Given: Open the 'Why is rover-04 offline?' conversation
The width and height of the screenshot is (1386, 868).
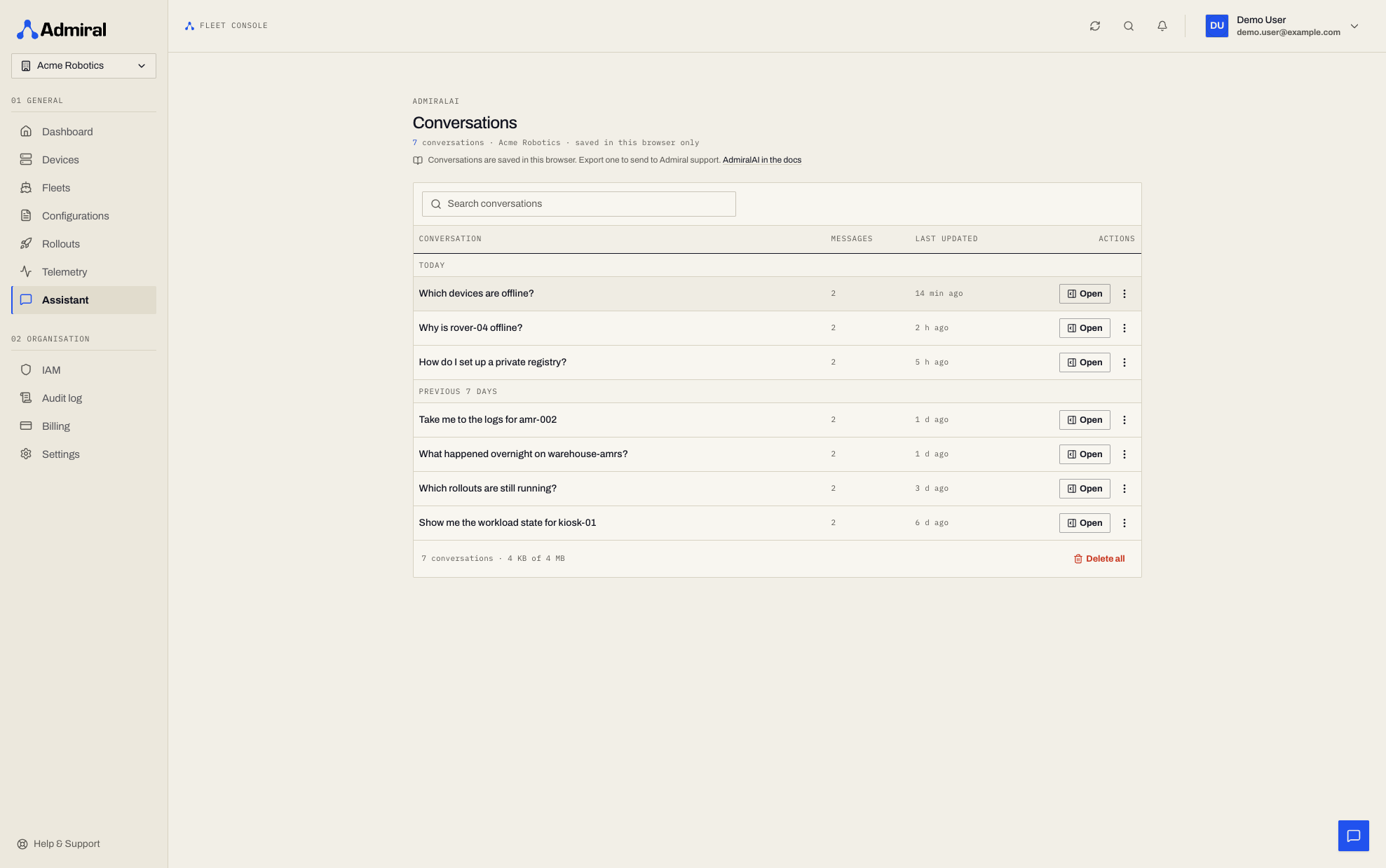Looking at the screenshot, I should (x=1084, y=328).
